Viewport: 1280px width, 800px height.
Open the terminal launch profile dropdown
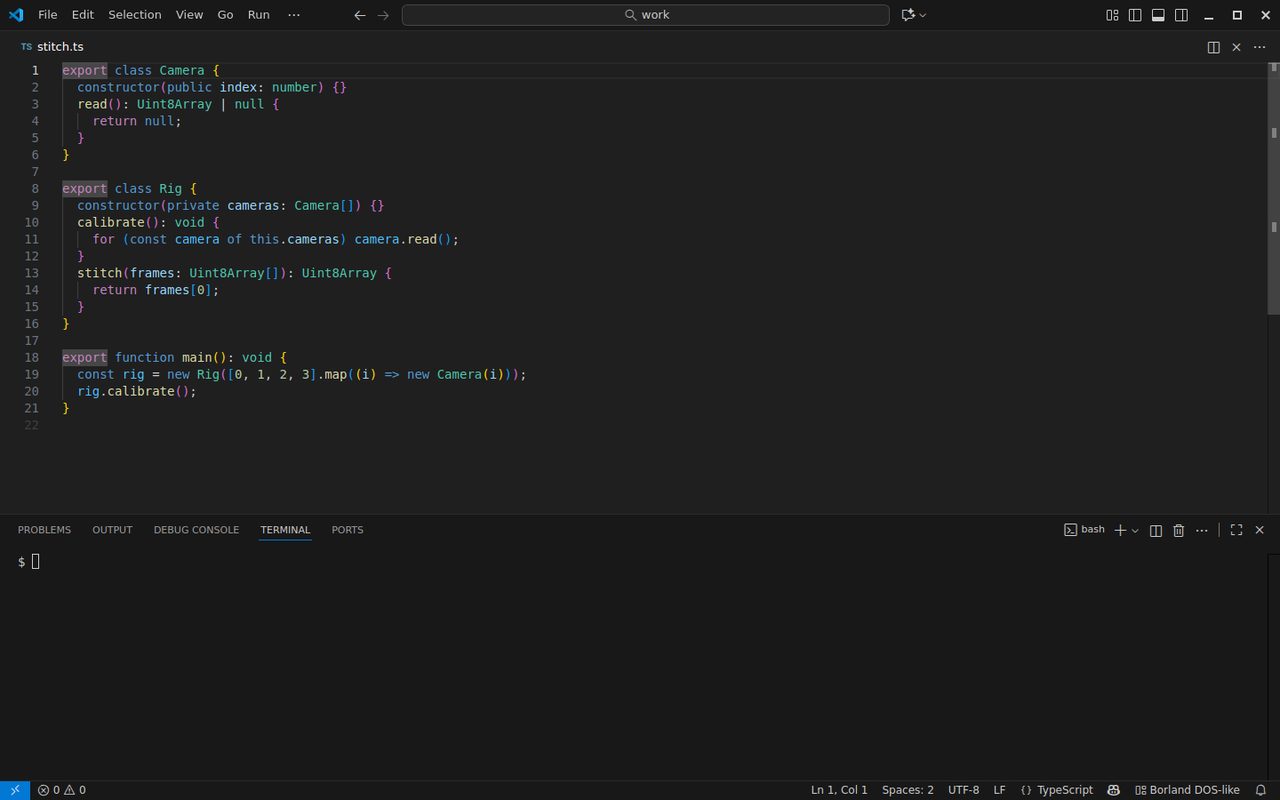(1135, 530)
